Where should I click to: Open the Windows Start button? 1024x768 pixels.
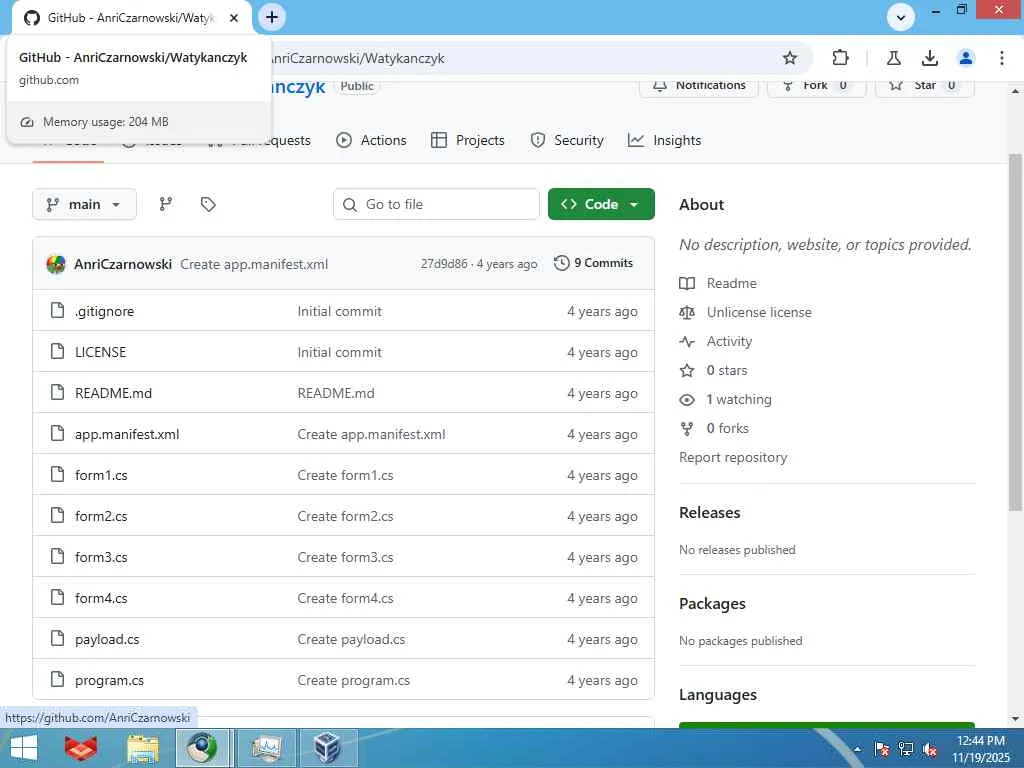24,748
